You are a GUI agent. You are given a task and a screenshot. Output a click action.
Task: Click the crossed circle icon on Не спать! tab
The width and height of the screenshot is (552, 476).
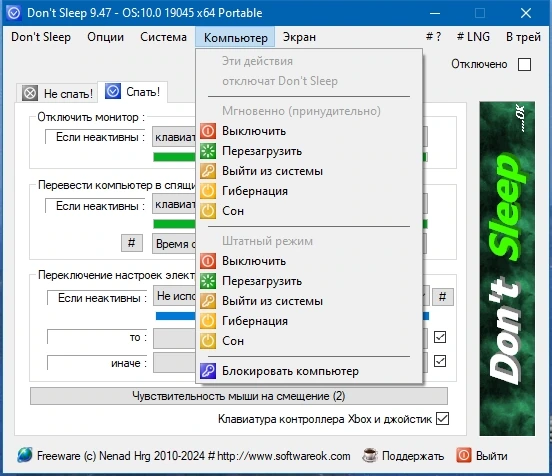click(30, 93)
